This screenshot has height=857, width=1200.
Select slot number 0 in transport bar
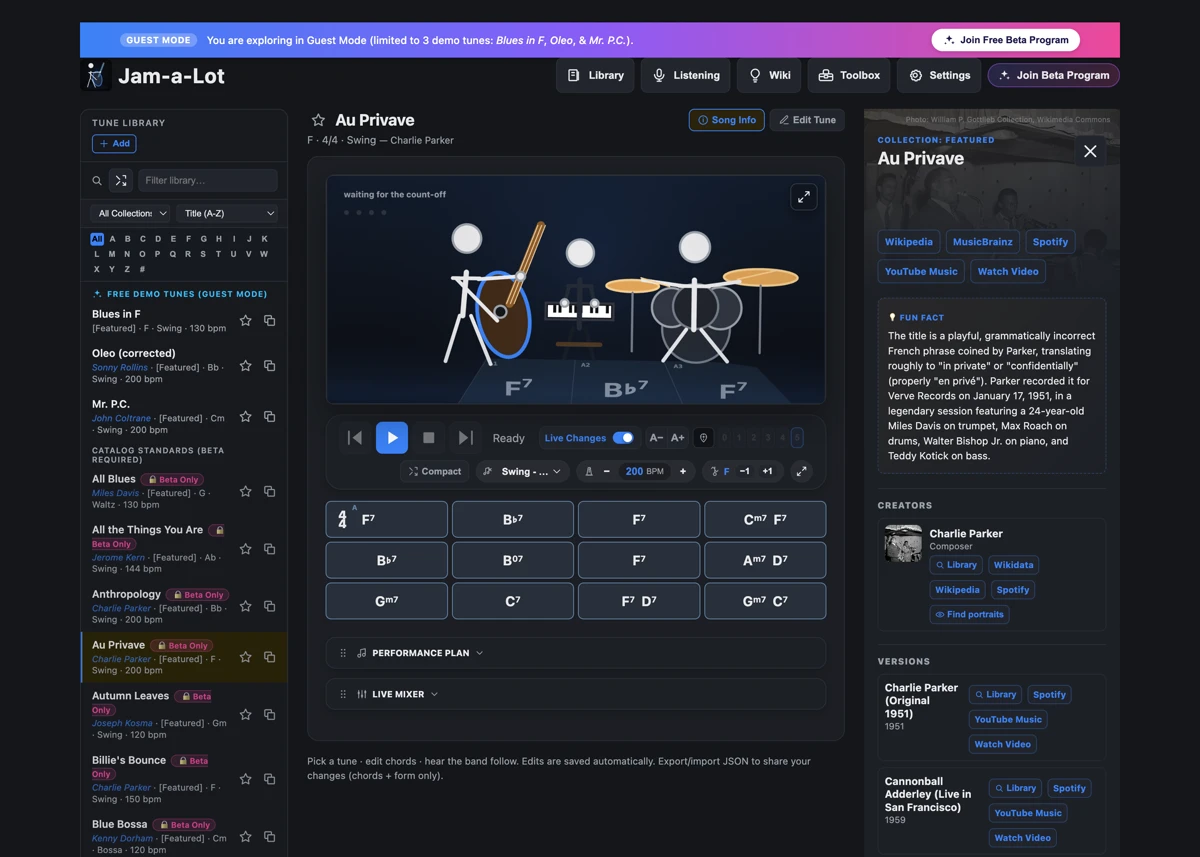(725, 438)
